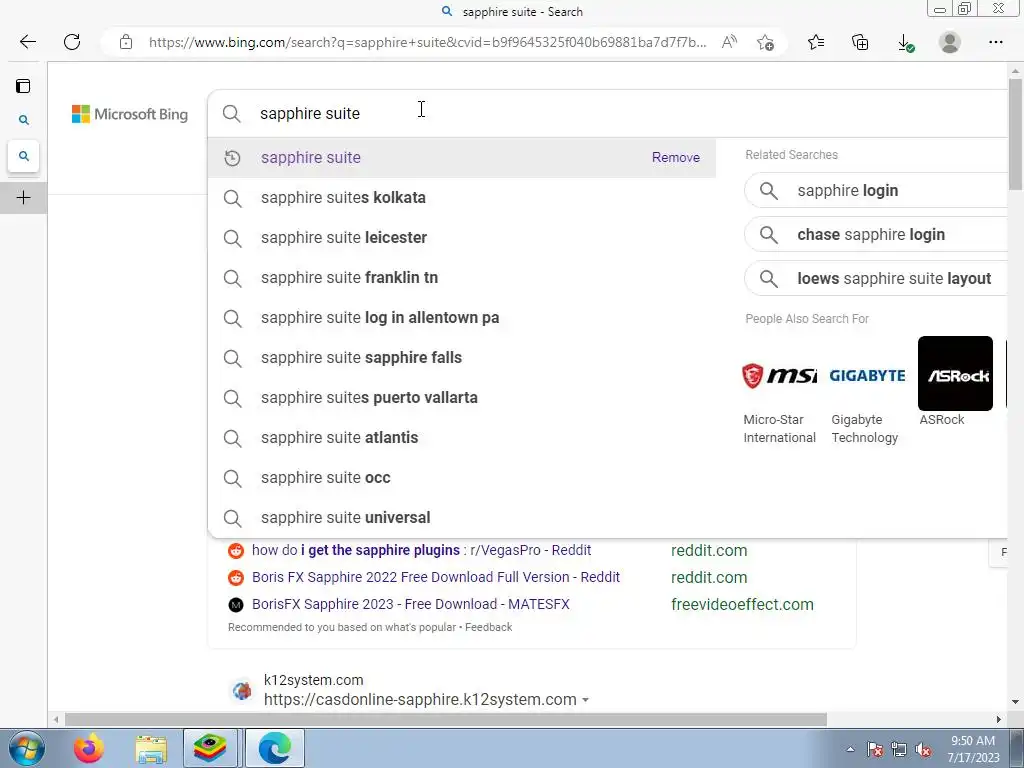Show hidden system tray icons
The width and height of the screenshot is (1024, 768).
click(x=850, y=750)
